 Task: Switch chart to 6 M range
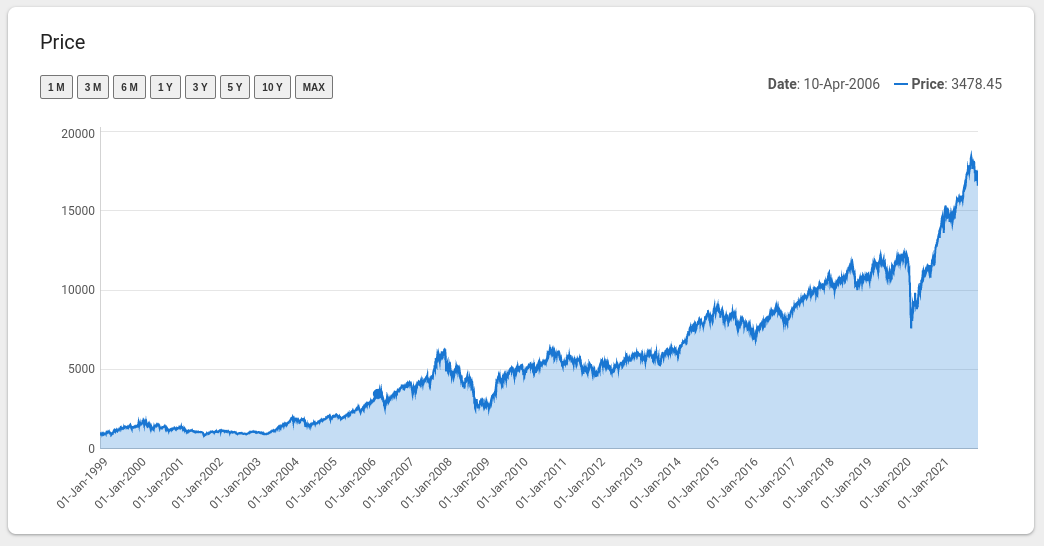click(129, 87)
